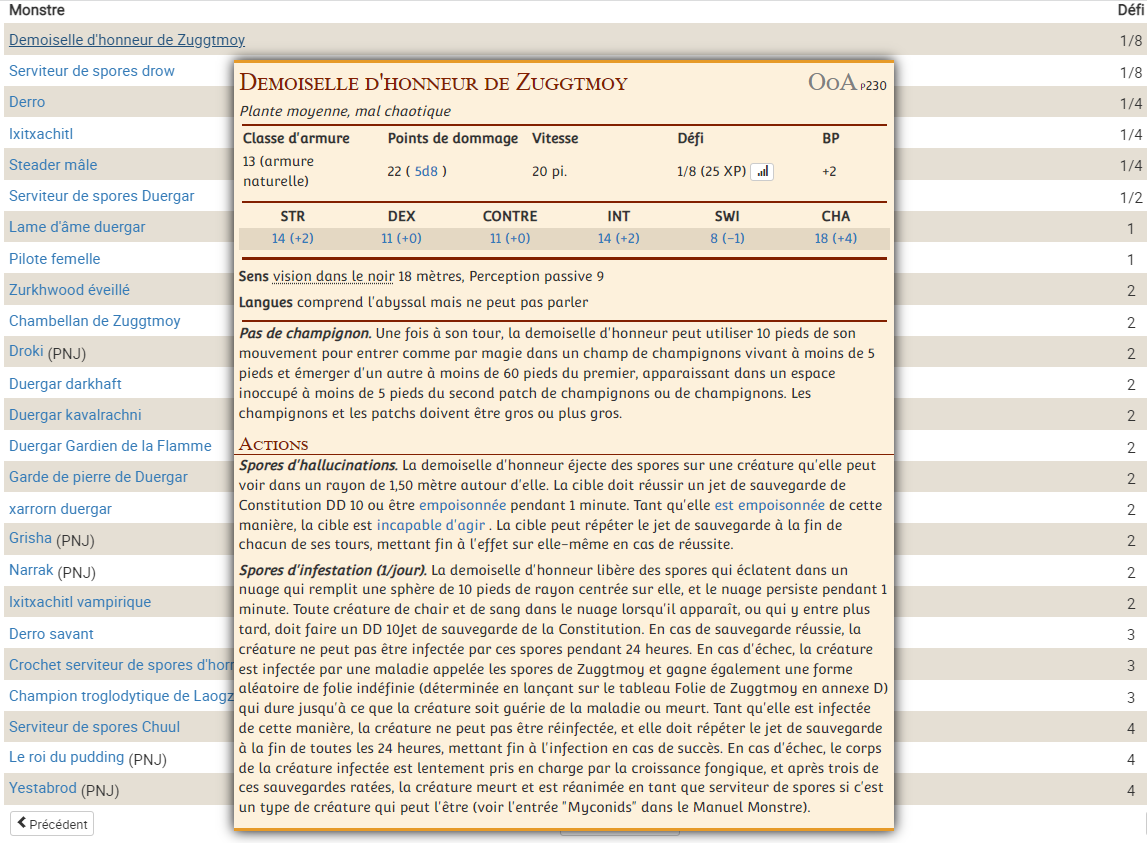
Task: Click the Actions section heading
Action: 274,445
